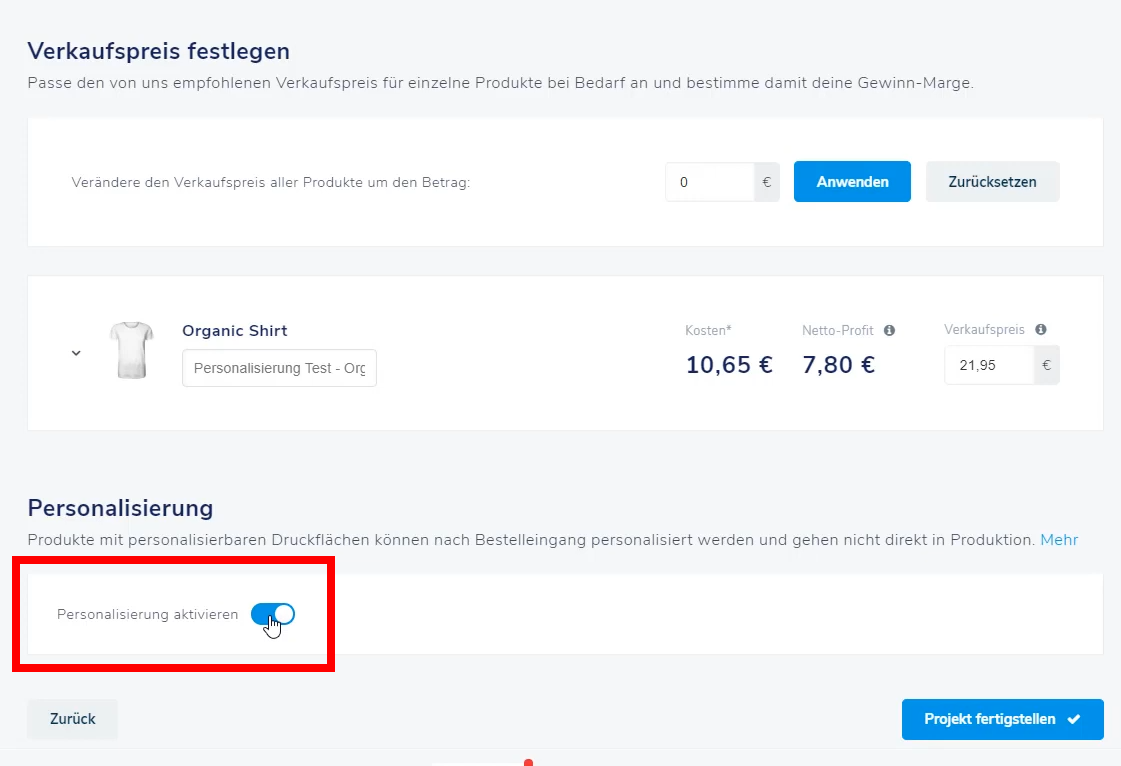Screen dimensions: 1121x766
Task: Go back with the Zurück button
Action: [73, 719]
